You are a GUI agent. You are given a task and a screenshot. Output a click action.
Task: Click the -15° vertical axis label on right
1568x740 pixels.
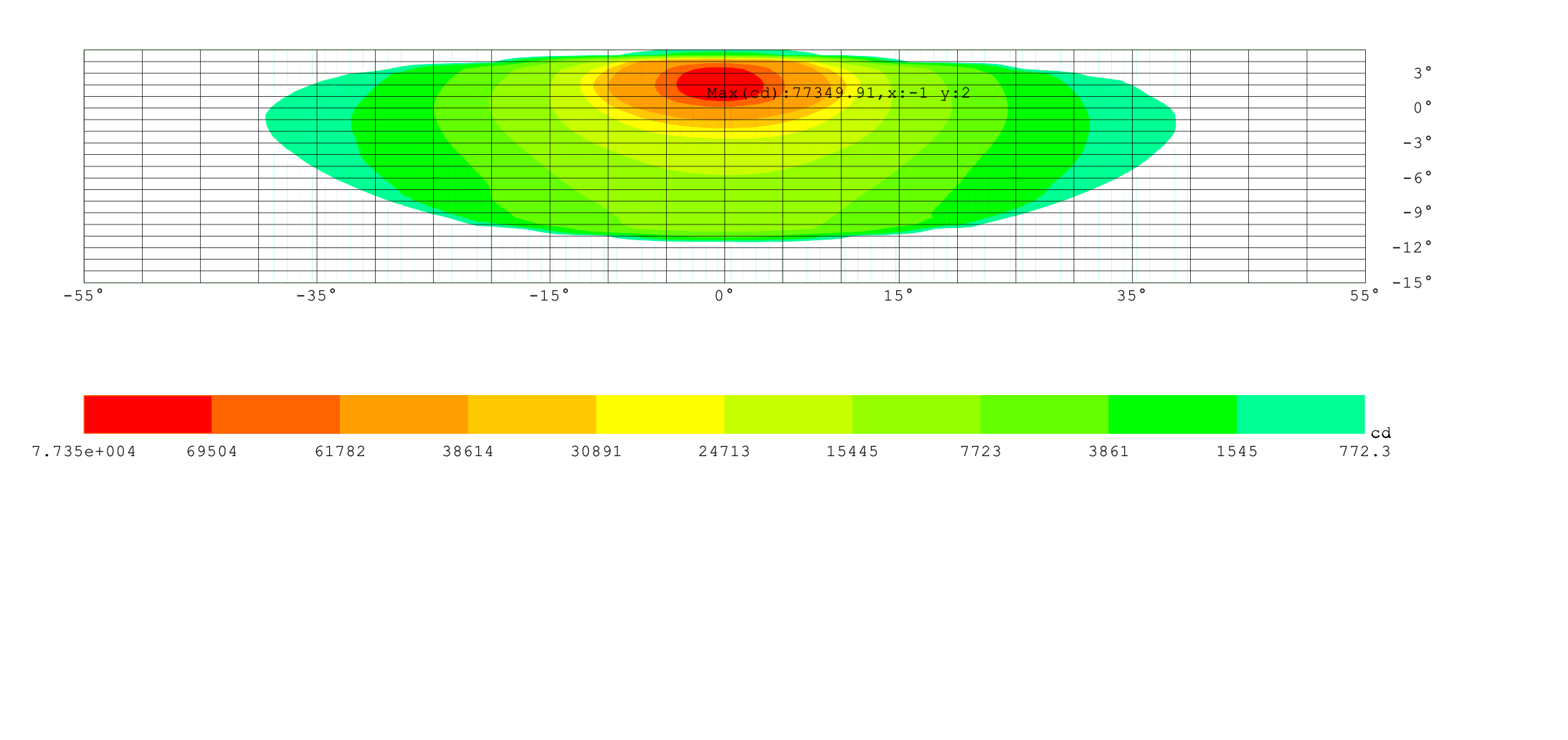[x=1412, y=283]
